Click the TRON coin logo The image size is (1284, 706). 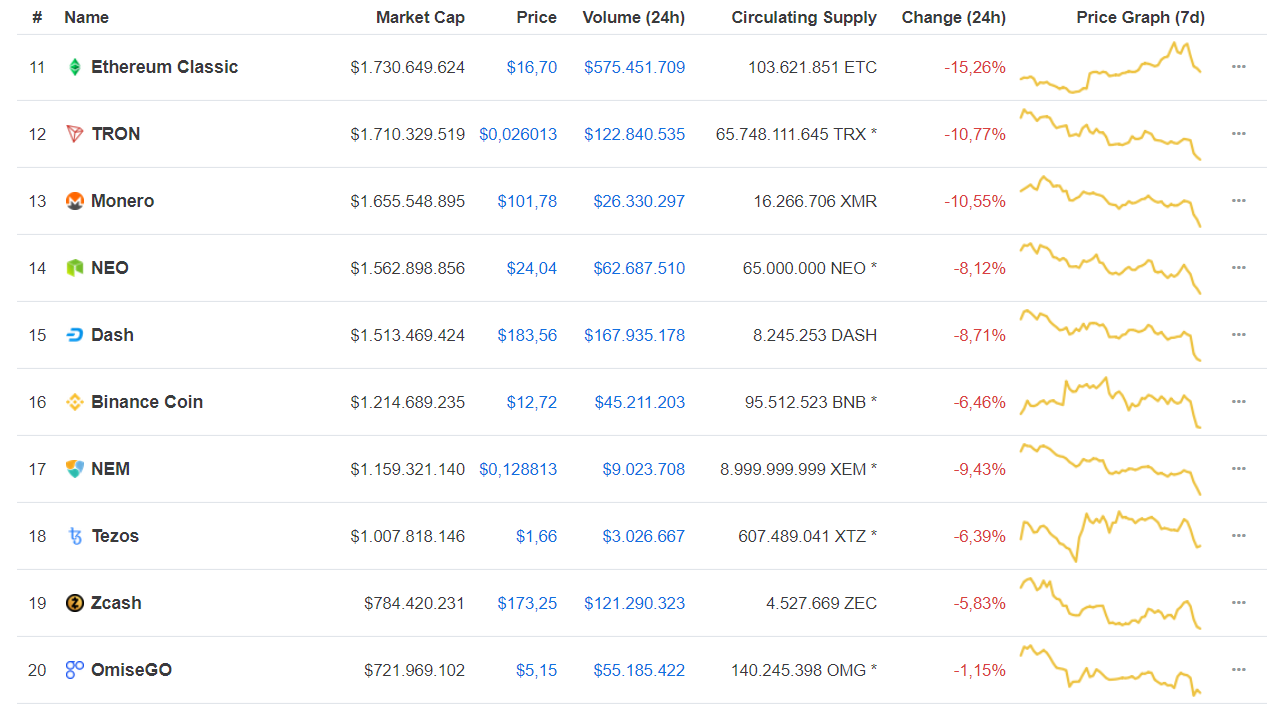(74, 133)
